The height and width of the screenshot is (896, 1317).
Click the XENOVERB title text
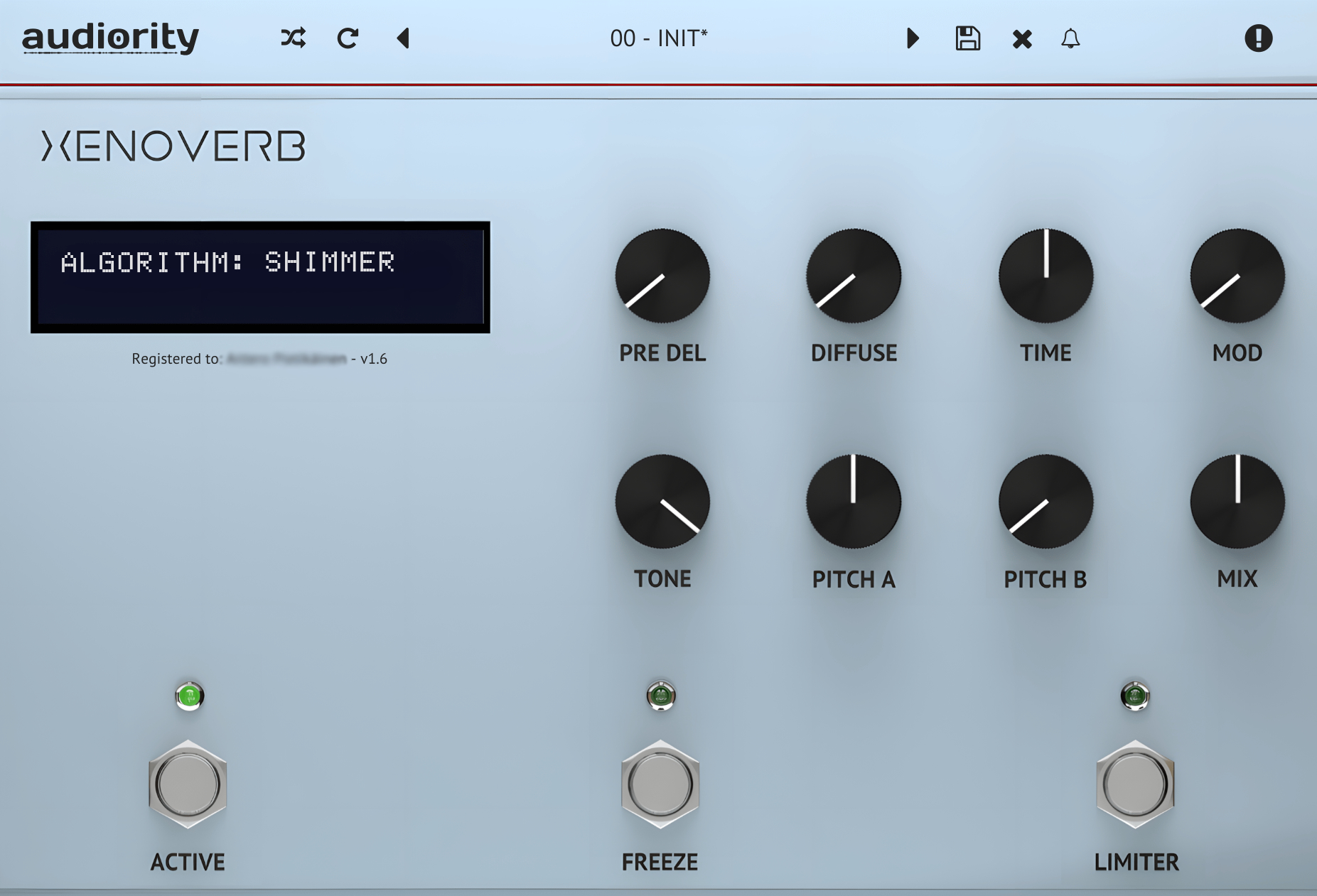tap(173, 146)
